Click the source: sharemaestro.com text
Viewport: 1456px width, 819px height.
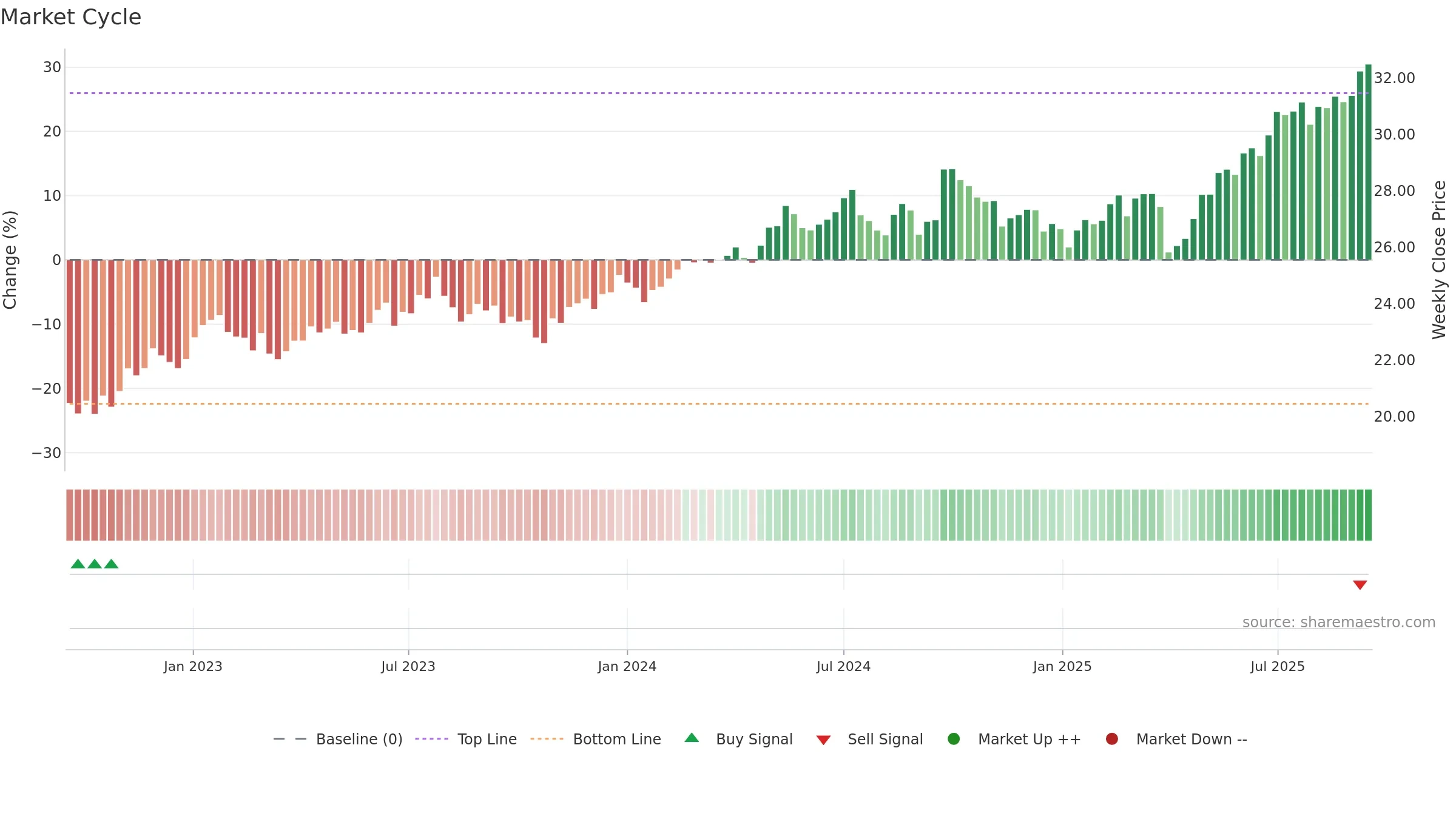pyautogui.click(x=1339, y=622)
